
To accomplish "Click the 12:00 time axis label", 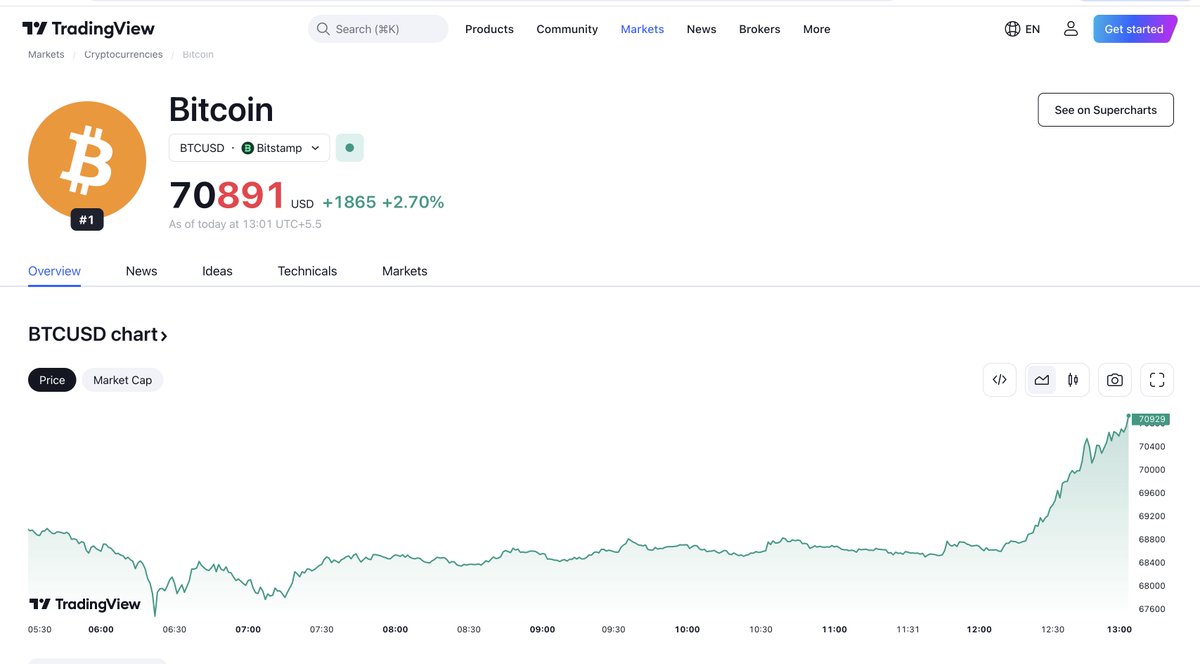I will pos(979,629).
